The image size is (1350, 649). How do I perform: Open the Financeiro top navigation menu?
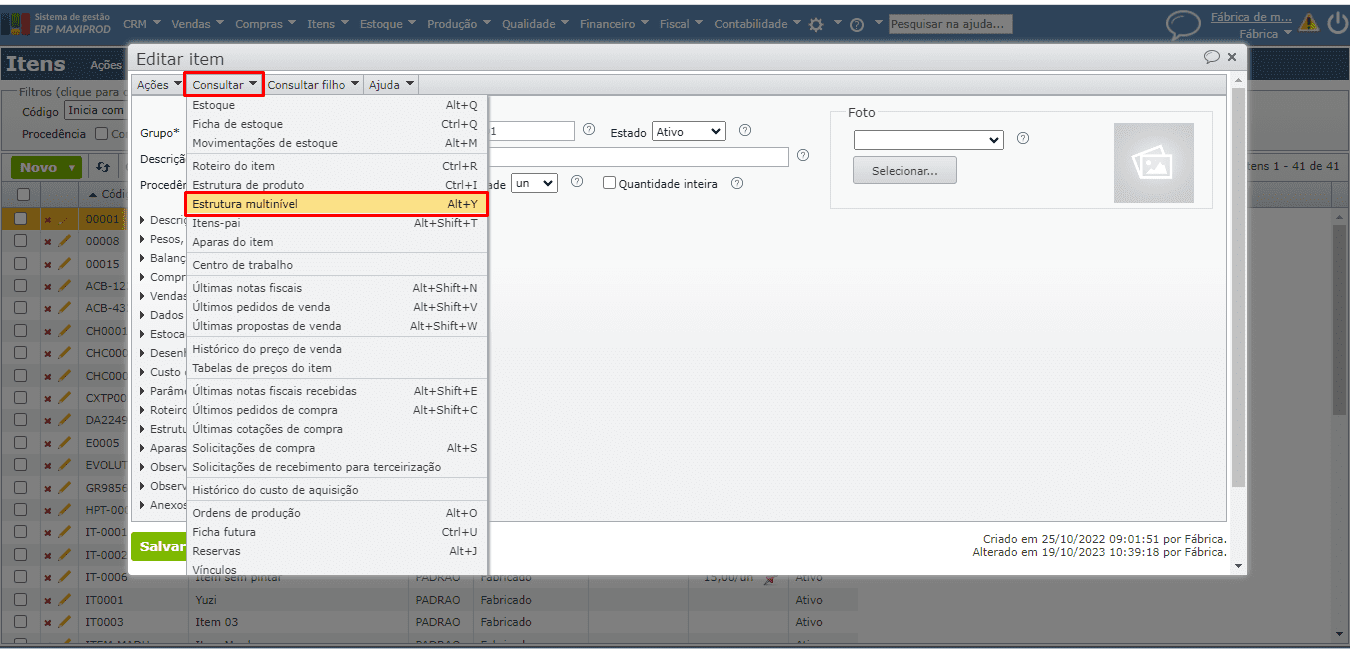pyautogui.click(x=614, y=24)
